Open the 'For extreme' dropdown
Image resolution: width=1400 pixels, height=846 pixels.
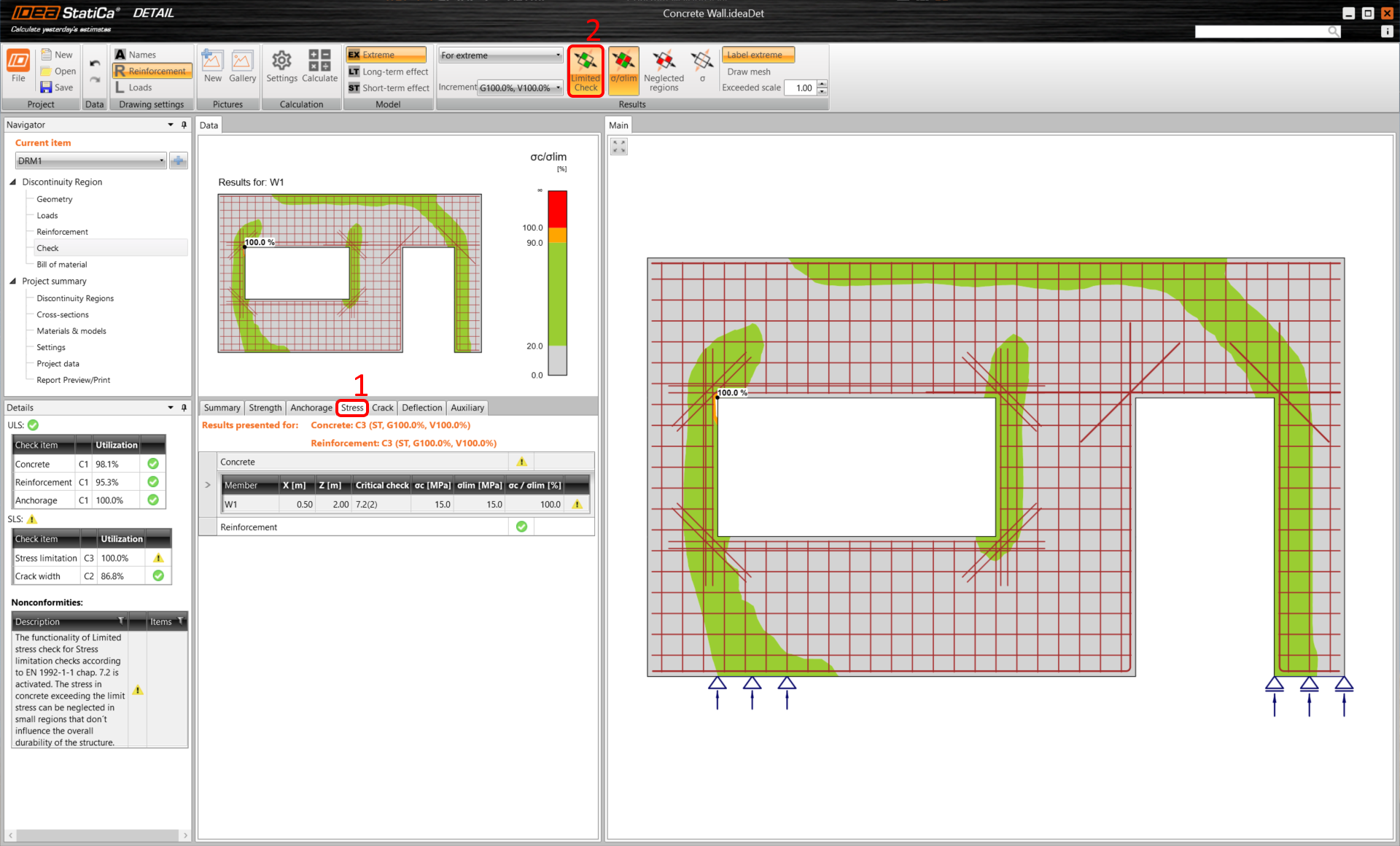[x=500, y=55]
